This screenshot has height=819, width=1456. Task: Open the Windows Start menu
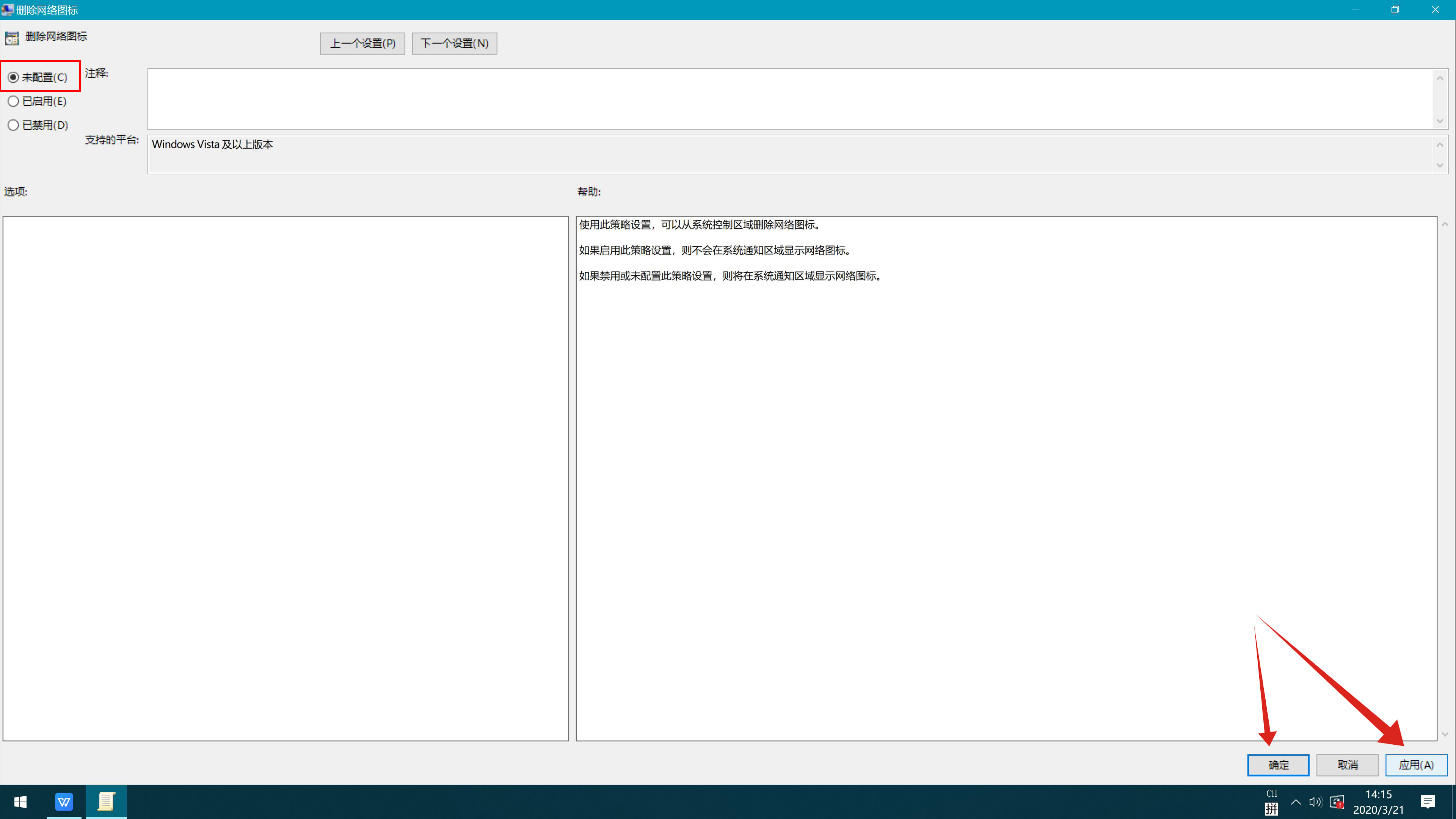click(x=20, y=802)
